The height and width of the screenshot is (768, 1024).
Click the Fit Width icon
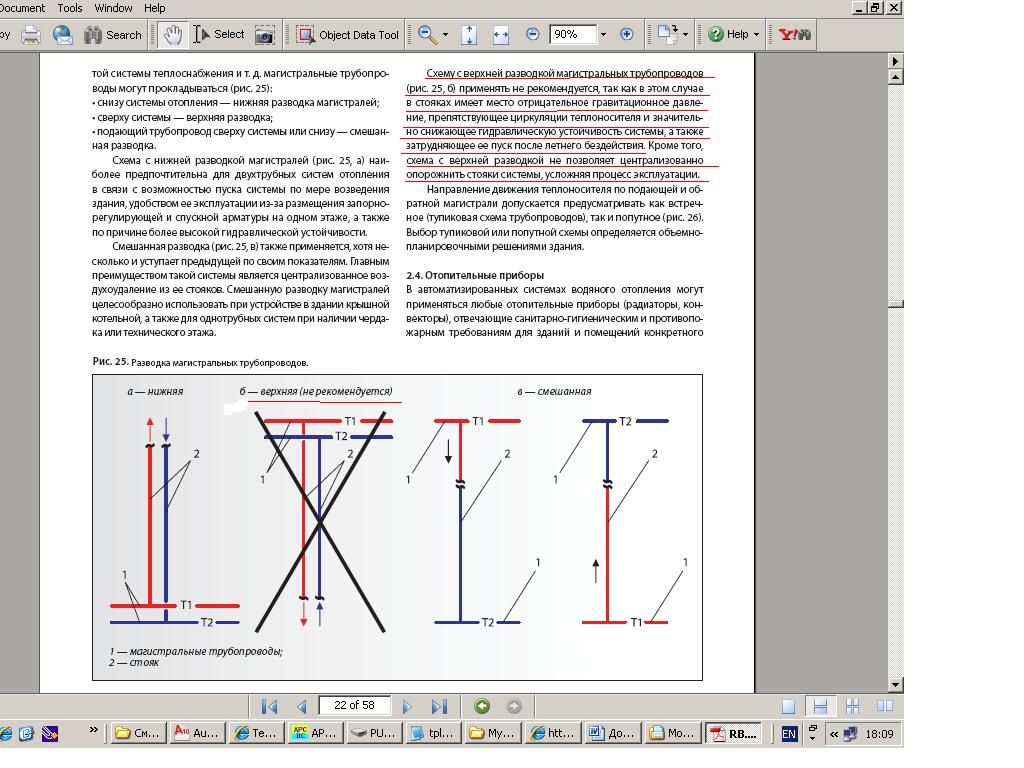(x=501, y=35)
